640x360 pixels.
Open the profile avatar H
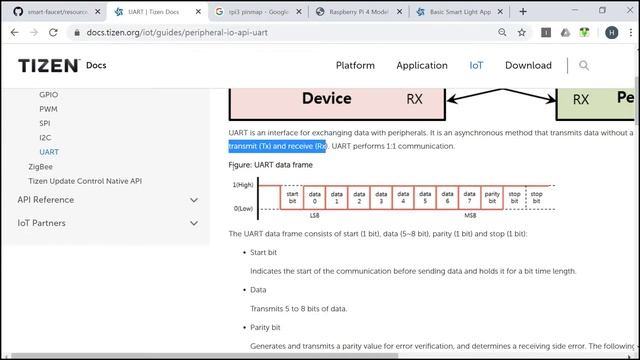tap(611, 33)
